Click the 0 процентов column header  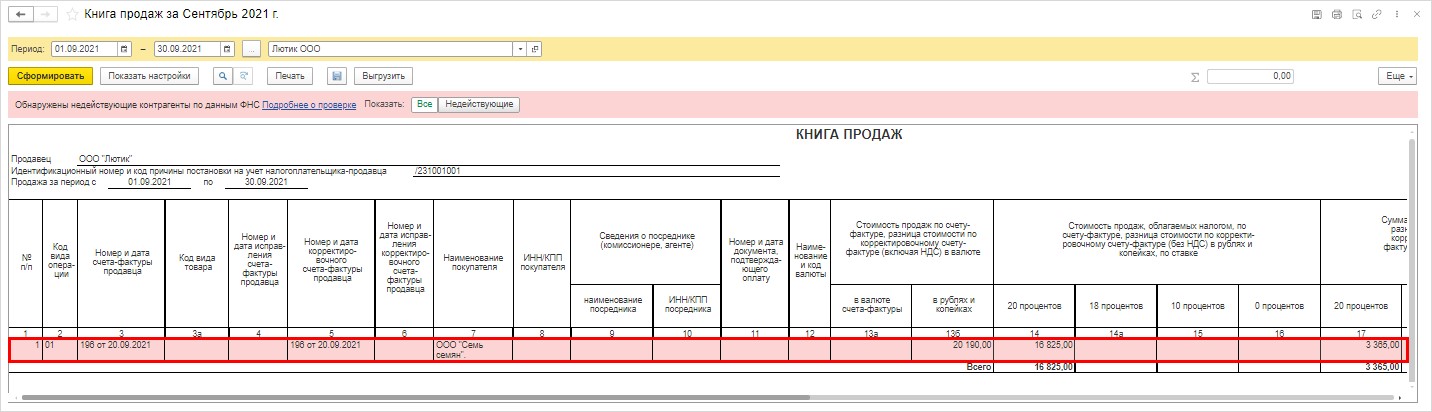pos(1279,305)
